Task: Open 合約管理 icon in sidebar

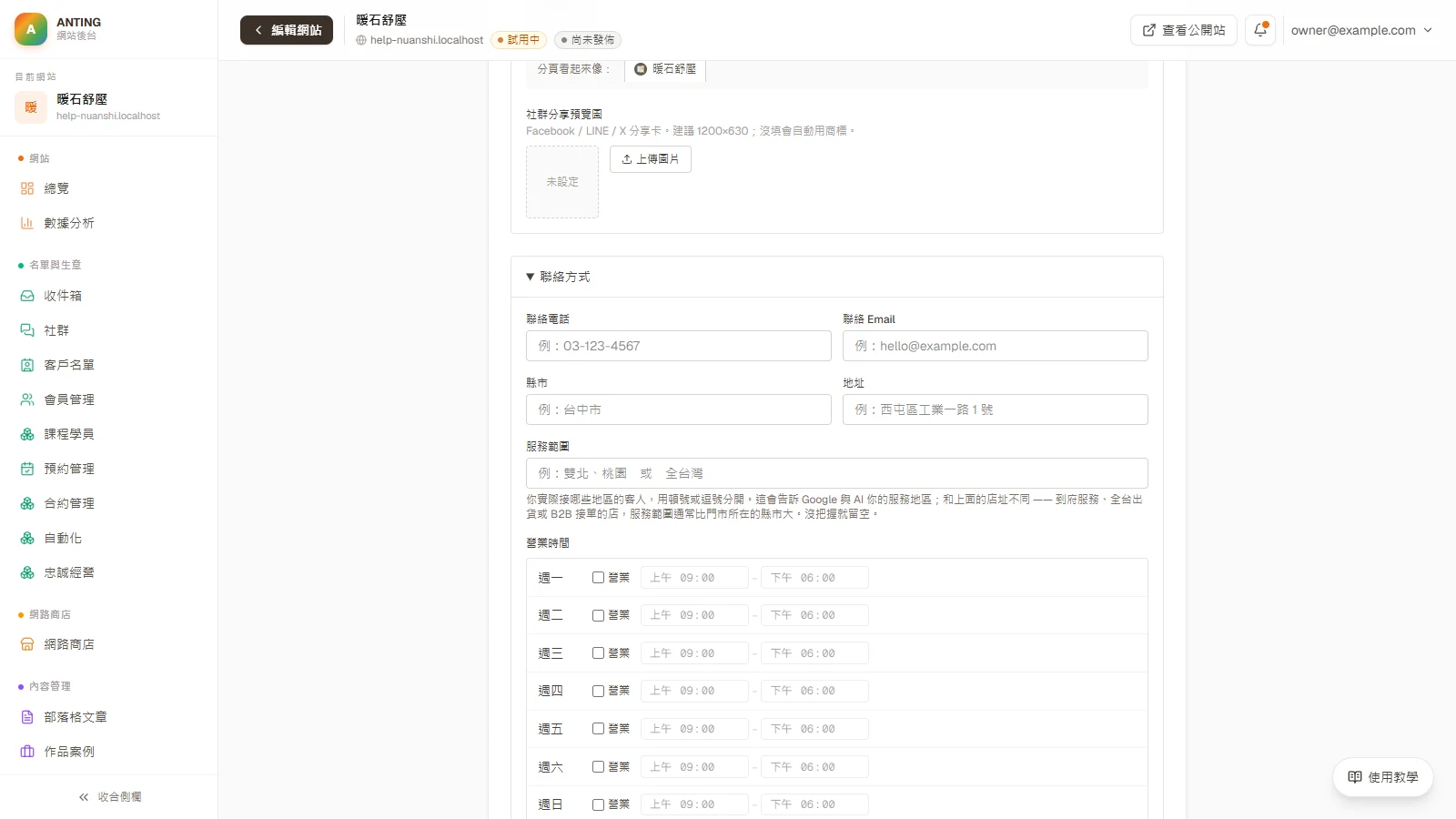Action: [x=27, y=503]
